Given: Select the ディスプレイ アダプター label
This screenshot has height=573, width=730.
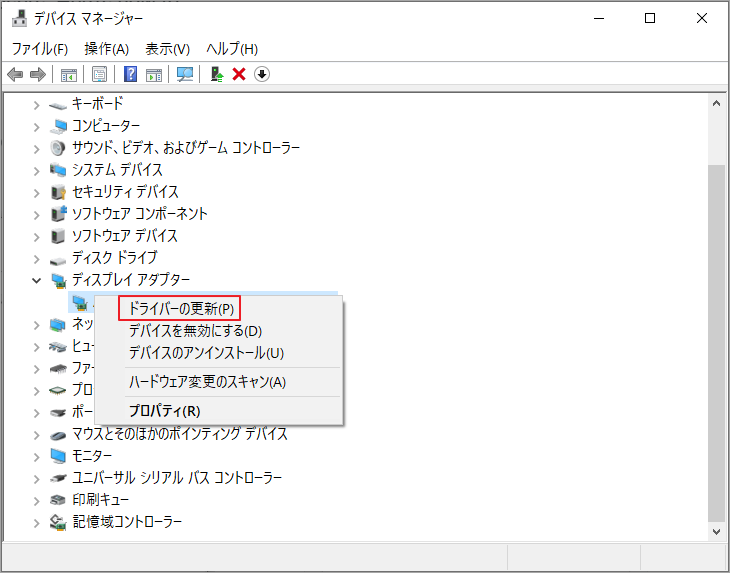Looking at the screenshot, I should pos(131,280).
